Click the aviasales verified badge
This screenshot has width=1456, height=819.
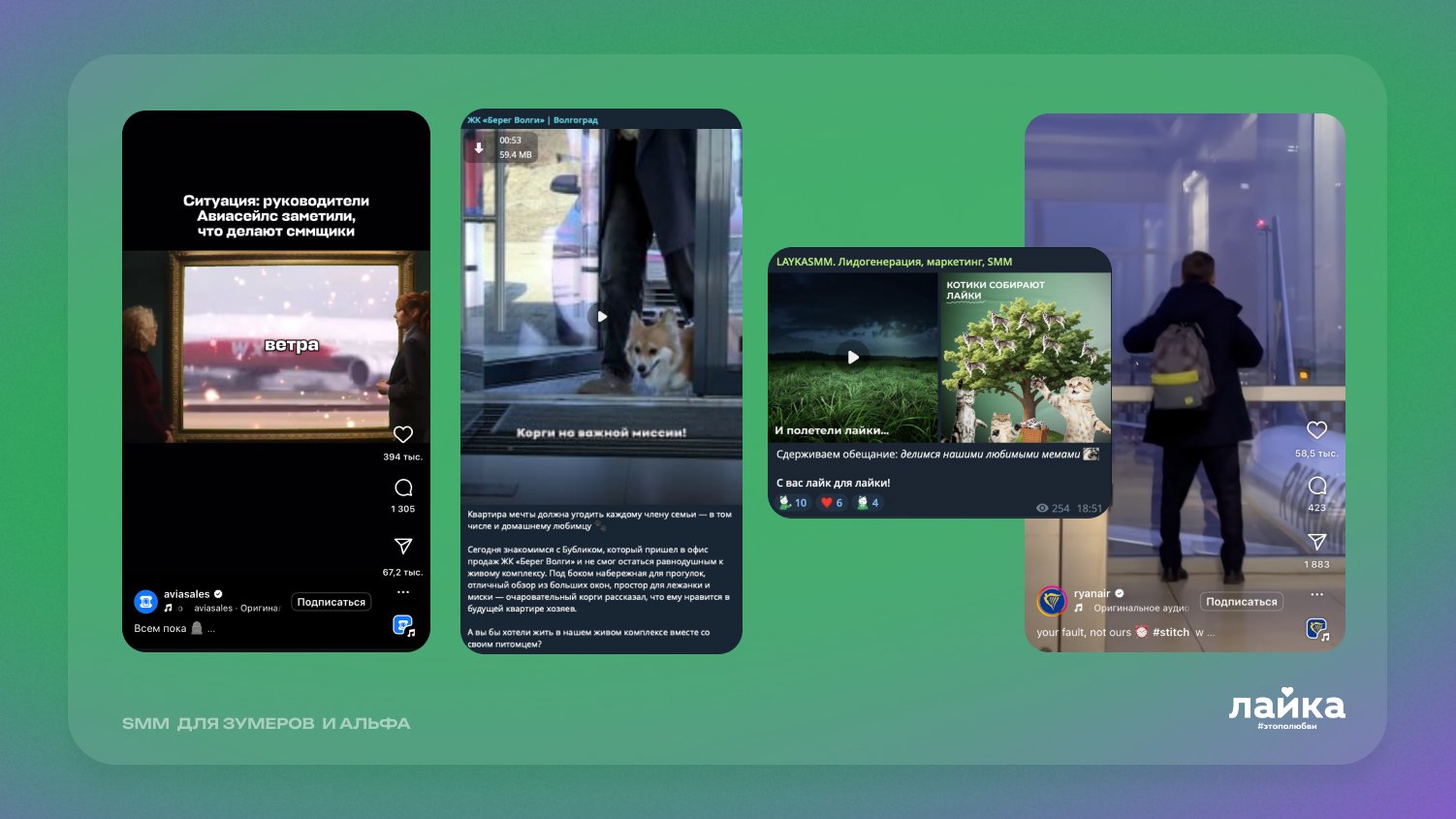point(218,594)
